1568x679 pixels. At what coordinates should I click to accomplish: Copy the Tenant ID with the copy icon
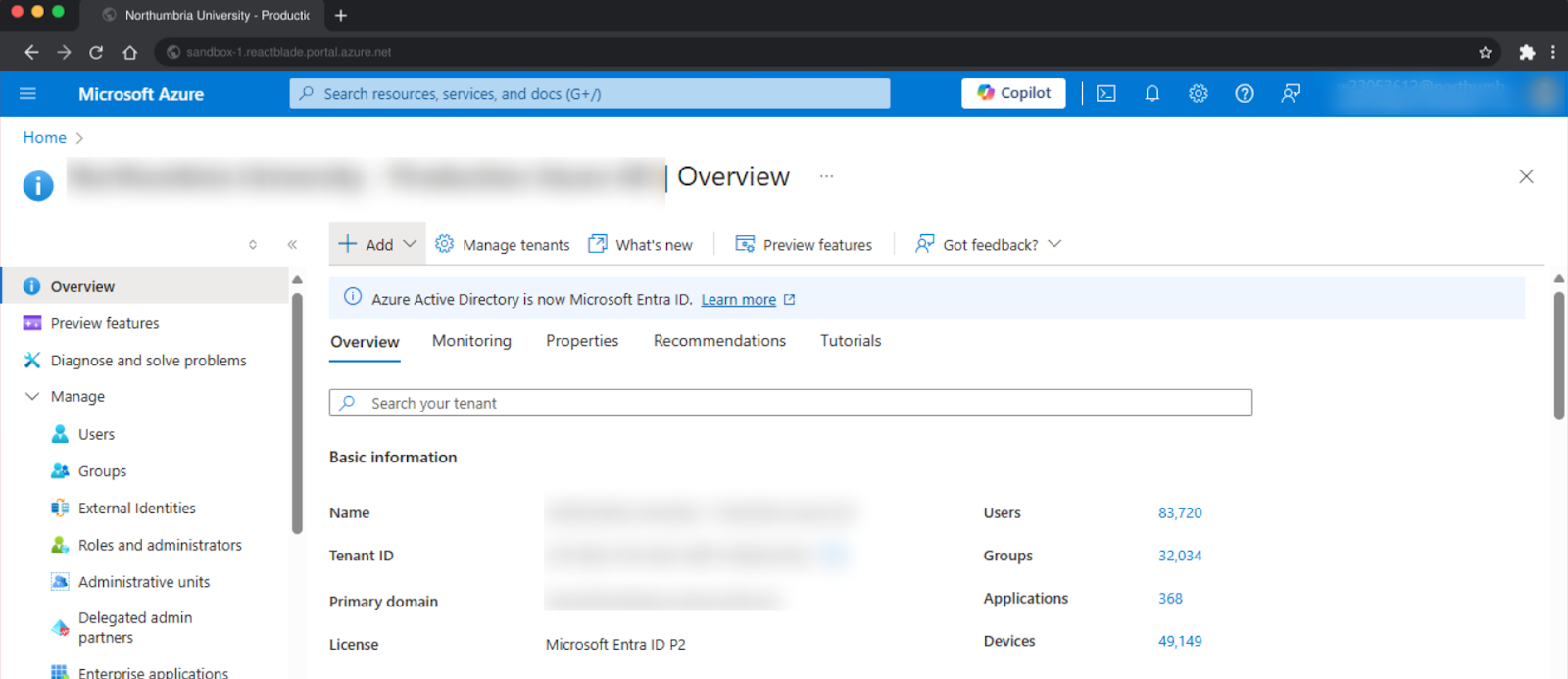click(834, 556)
